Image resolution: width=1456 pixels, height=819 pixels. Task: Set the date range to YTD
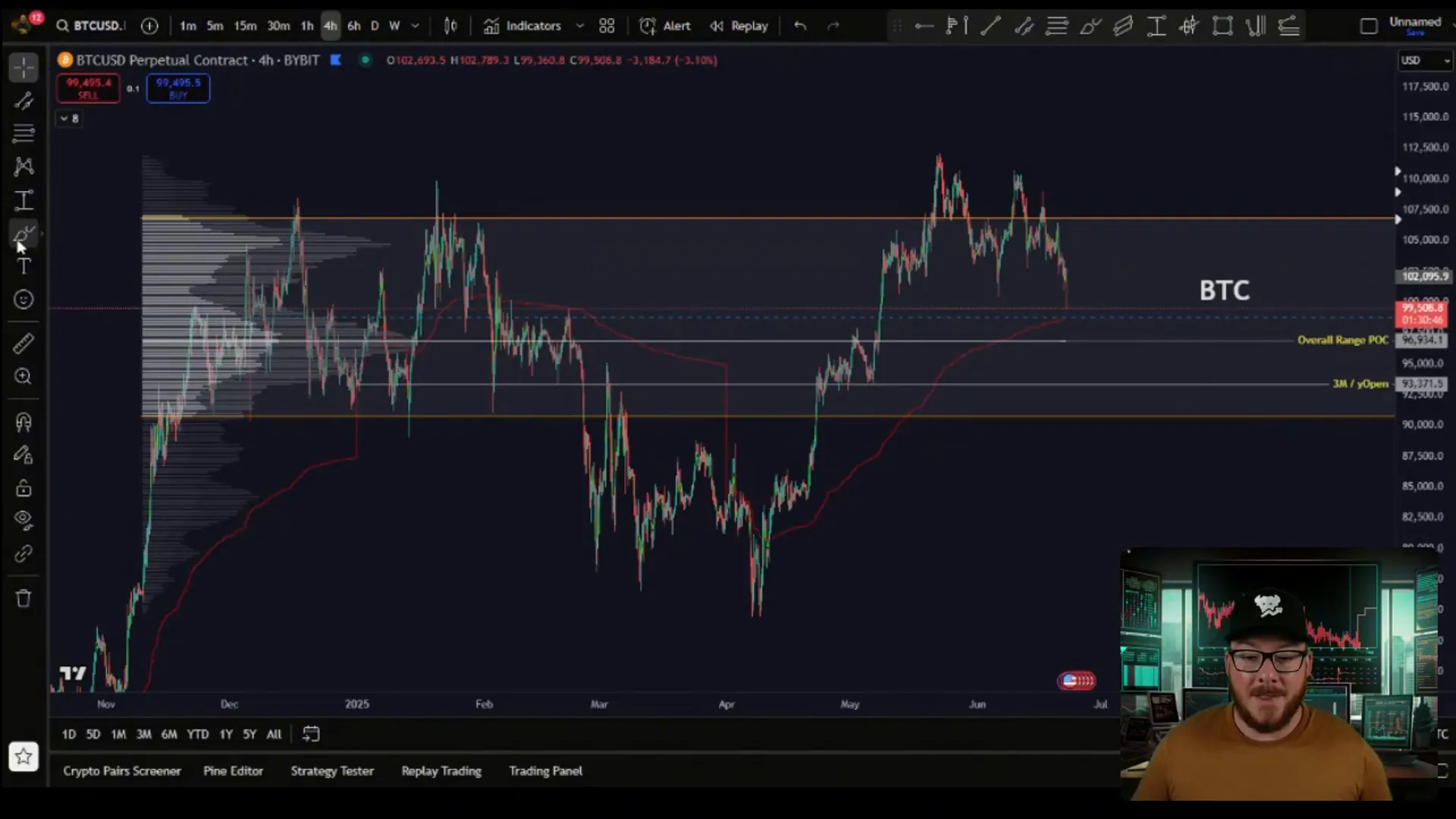pyautogui.click(x=197, y=734)
